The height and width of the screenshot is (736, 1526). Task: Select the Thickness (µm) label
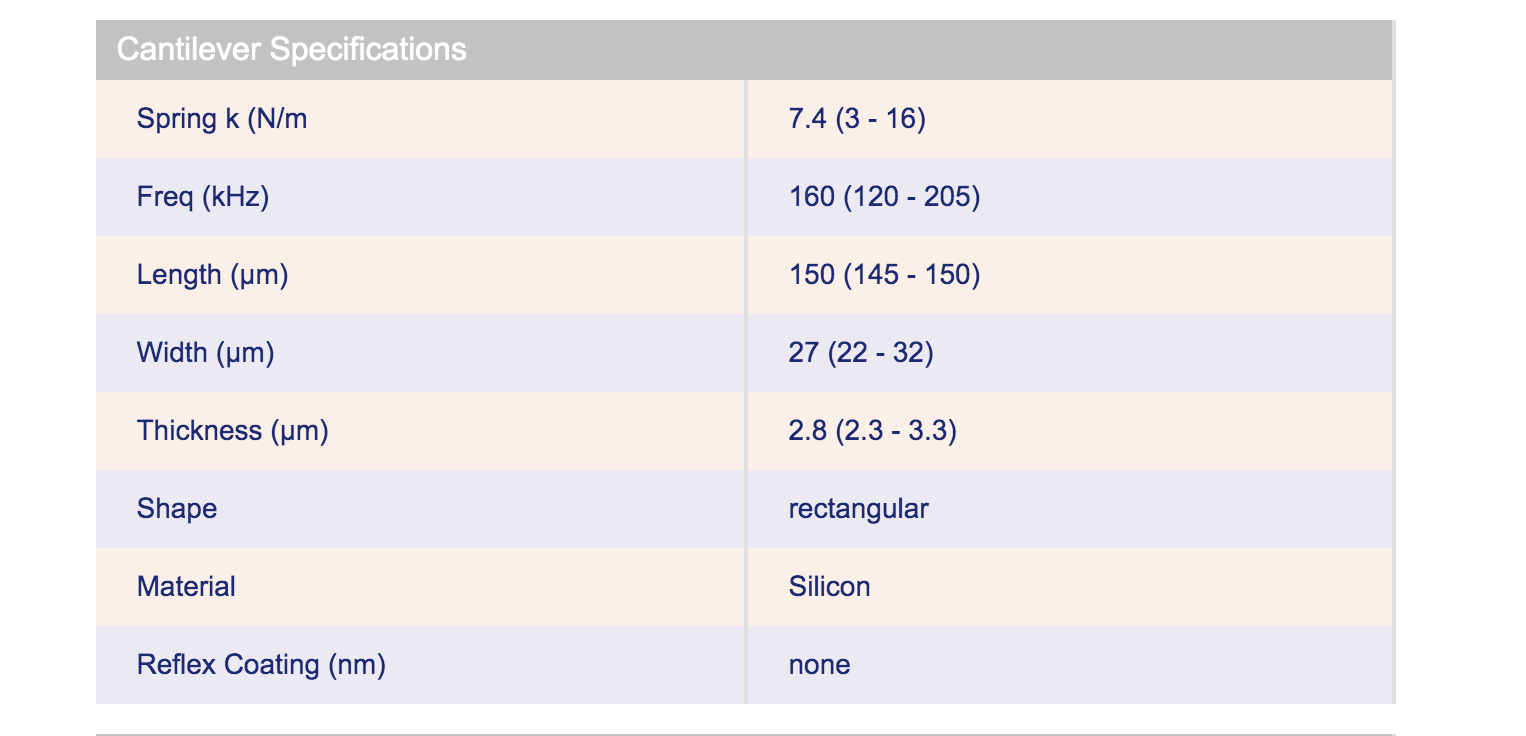click(232, 431)
